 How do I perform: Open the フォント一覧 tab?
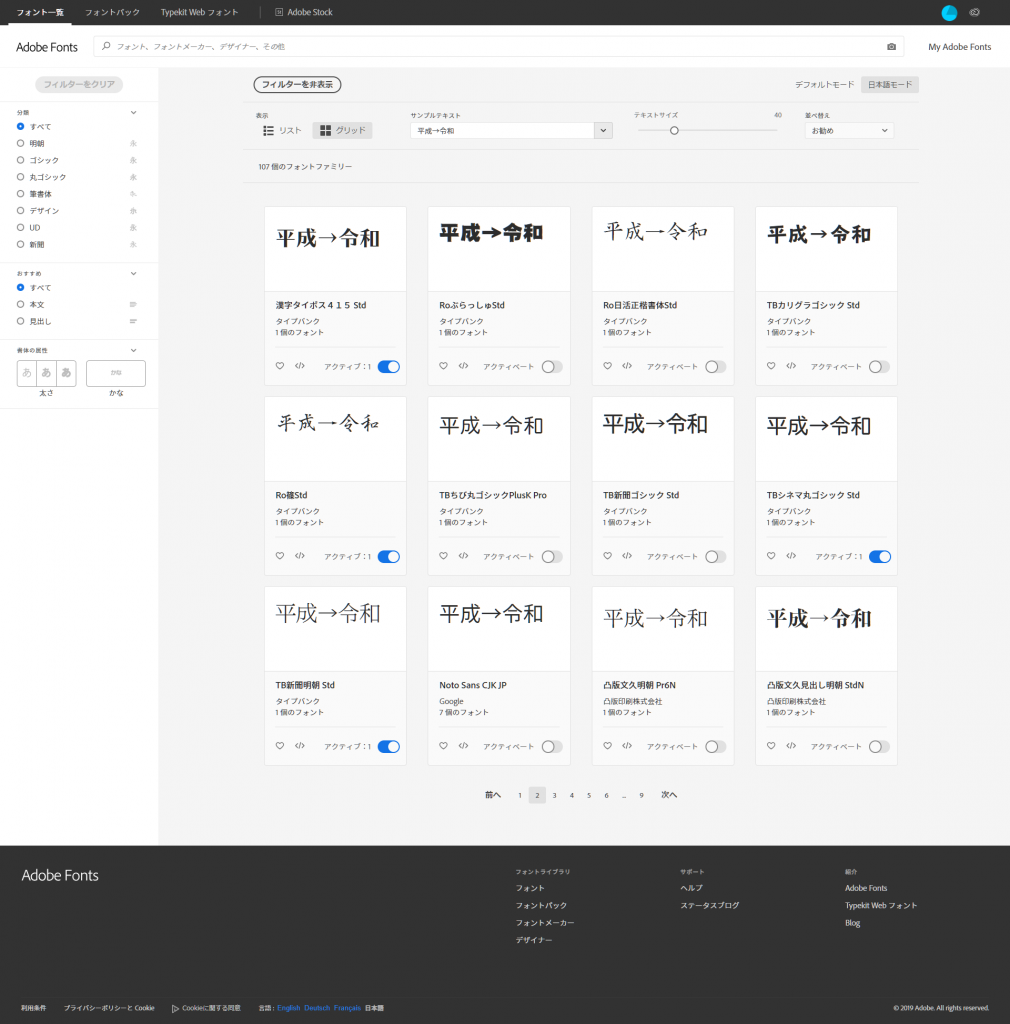tap(40, 12)
